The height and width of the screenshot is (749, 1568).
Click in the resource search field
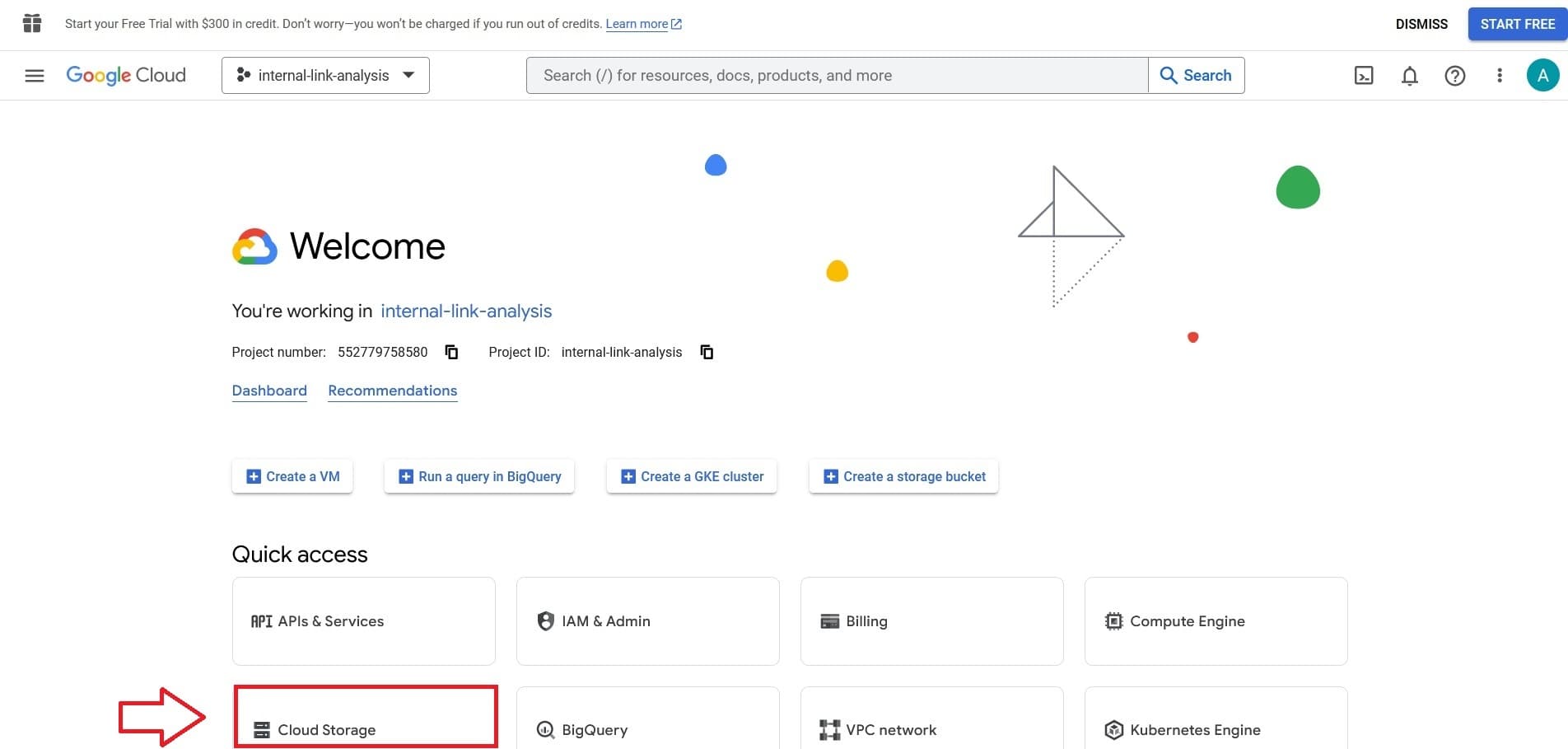[x=836, y=76]
